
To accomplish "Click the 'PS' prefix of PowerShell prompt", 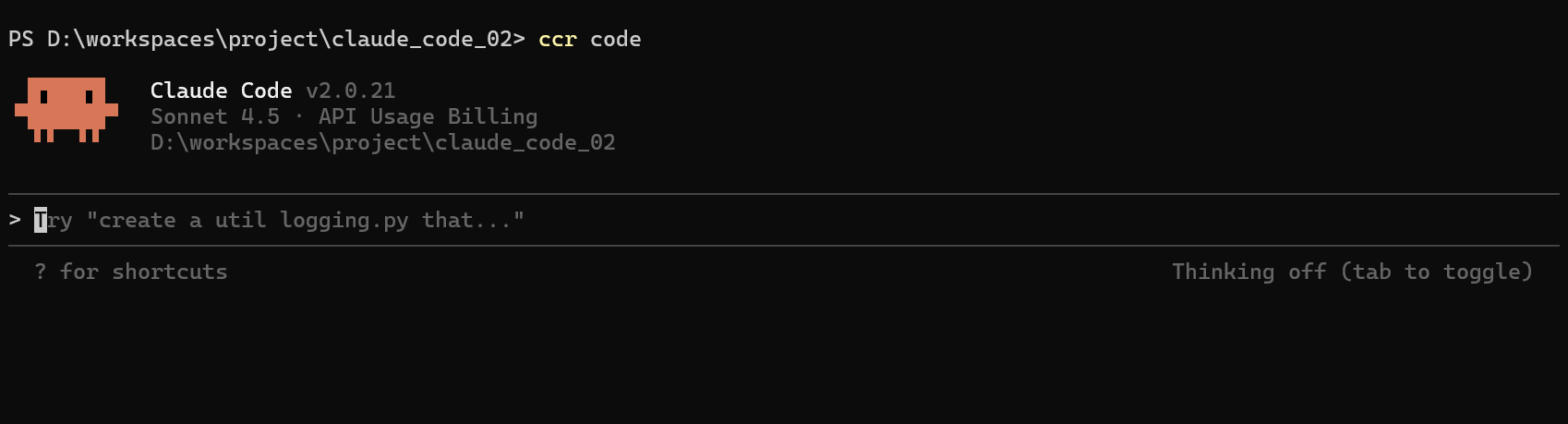I will pyautogui.click(x=20, y=39).
